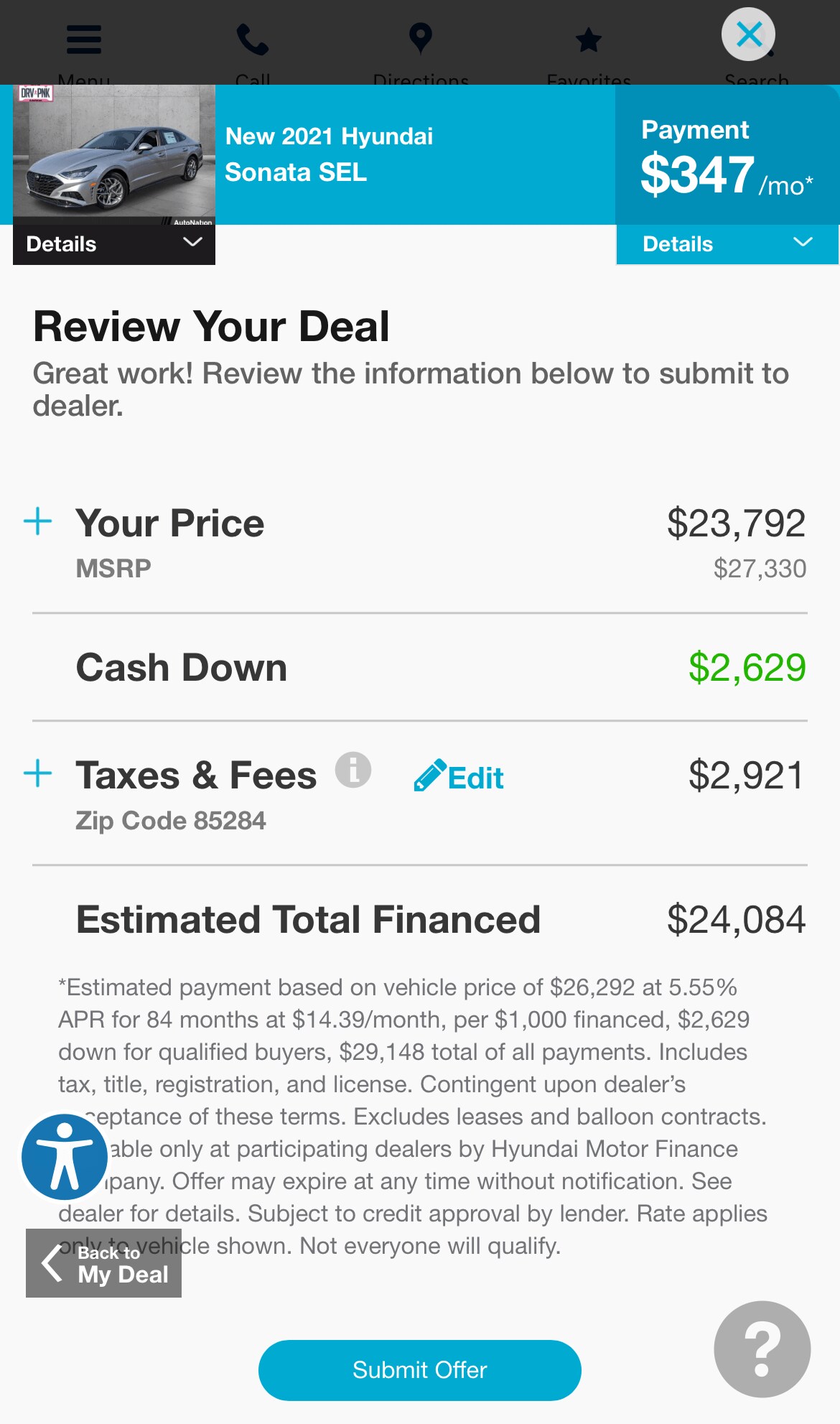
Task: Click the Hyundai Sonata vehicle thumbnail
Action: pyautogui.click(x=114, y=154)
